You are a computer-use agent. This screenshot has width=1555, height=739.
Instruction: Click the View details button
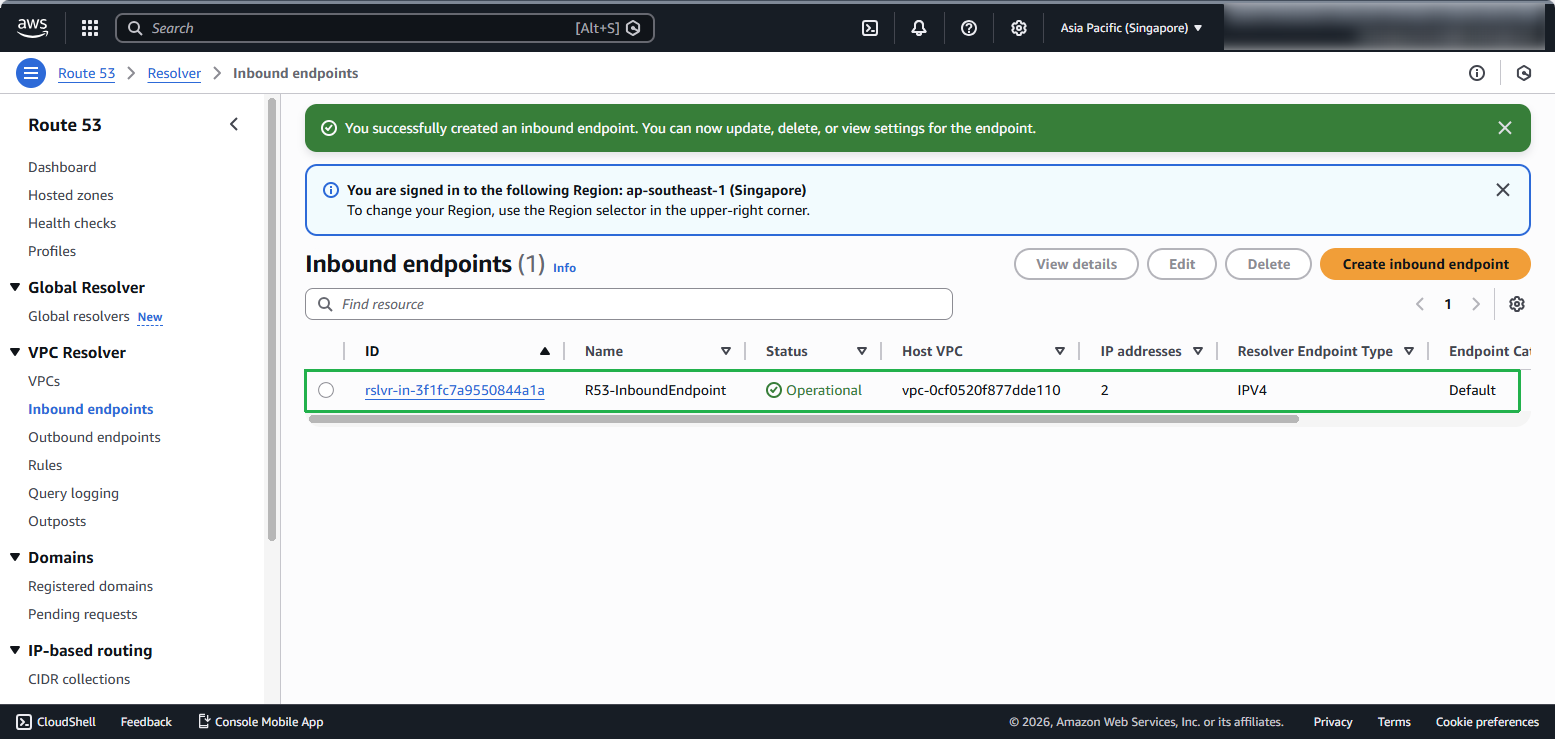point(1076,264)
